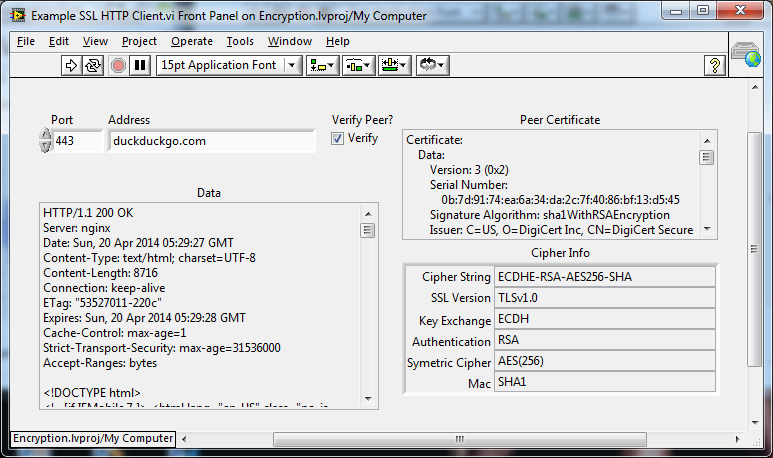Open the Operate menu

pyautogui.click(x=191, y=41)
